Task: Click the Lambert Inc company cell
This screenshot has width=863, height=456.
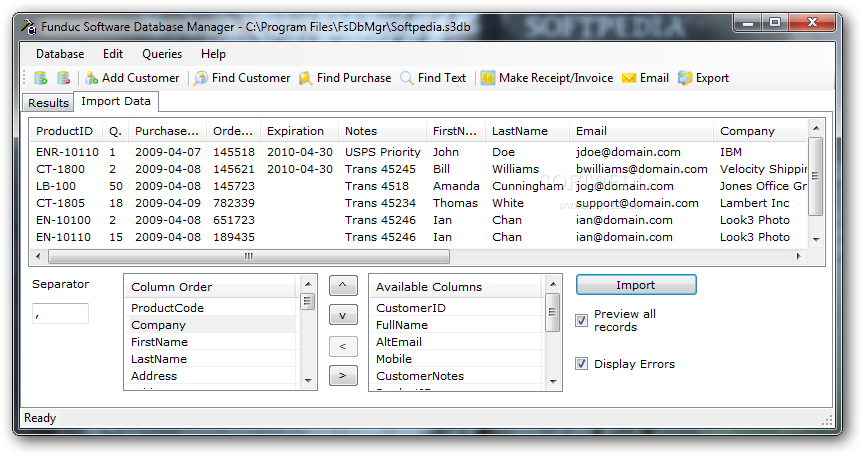Action: point(755,203)
